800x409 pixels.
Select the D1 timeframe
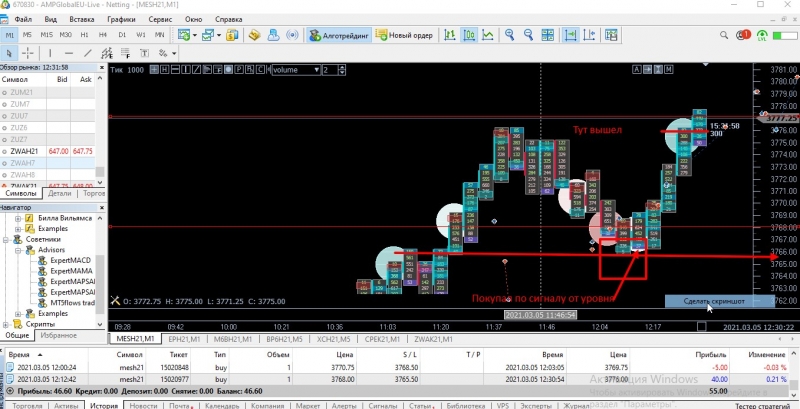coord(122,35)
